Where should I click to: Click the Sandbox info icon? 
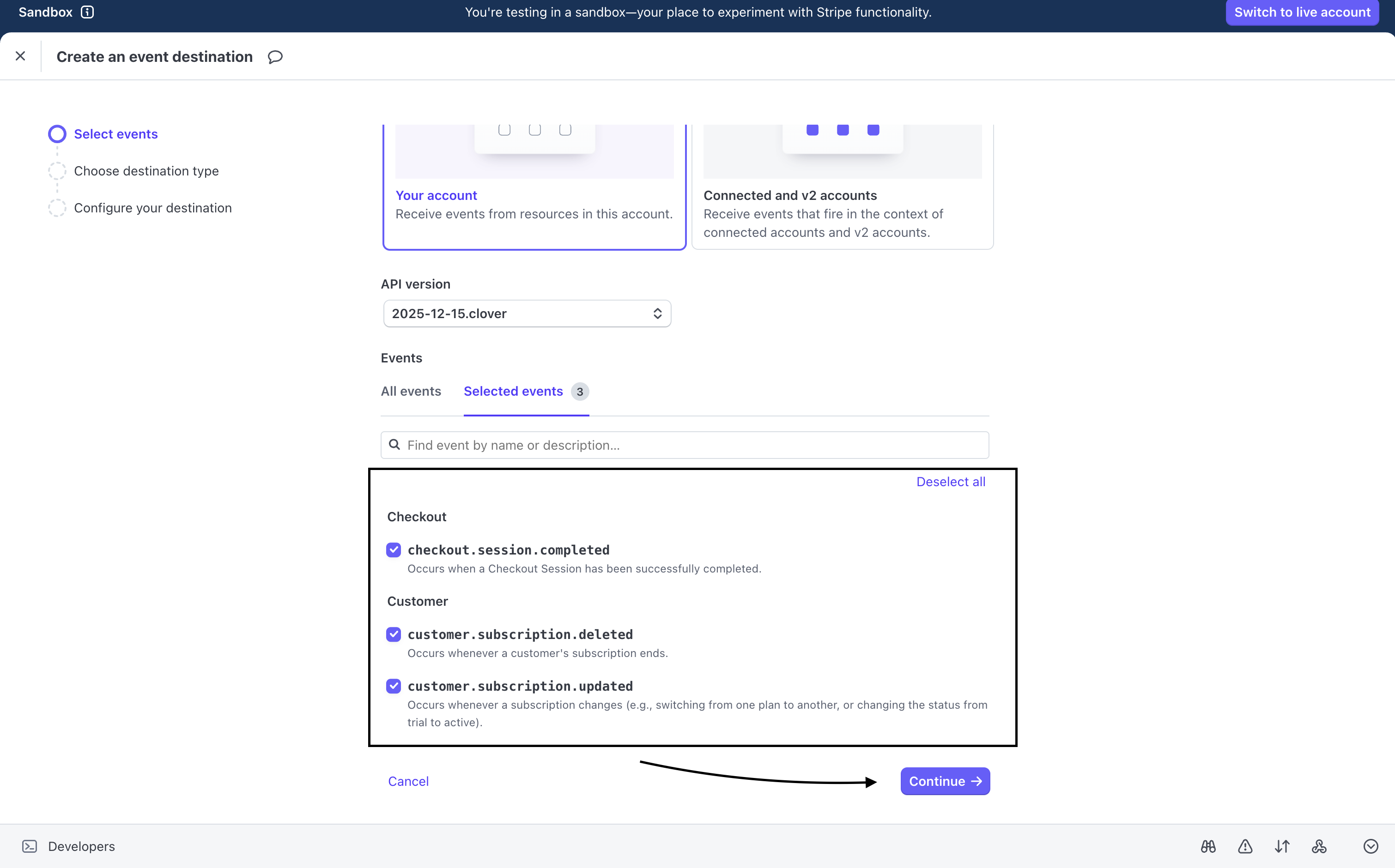[x=87, y=12]
